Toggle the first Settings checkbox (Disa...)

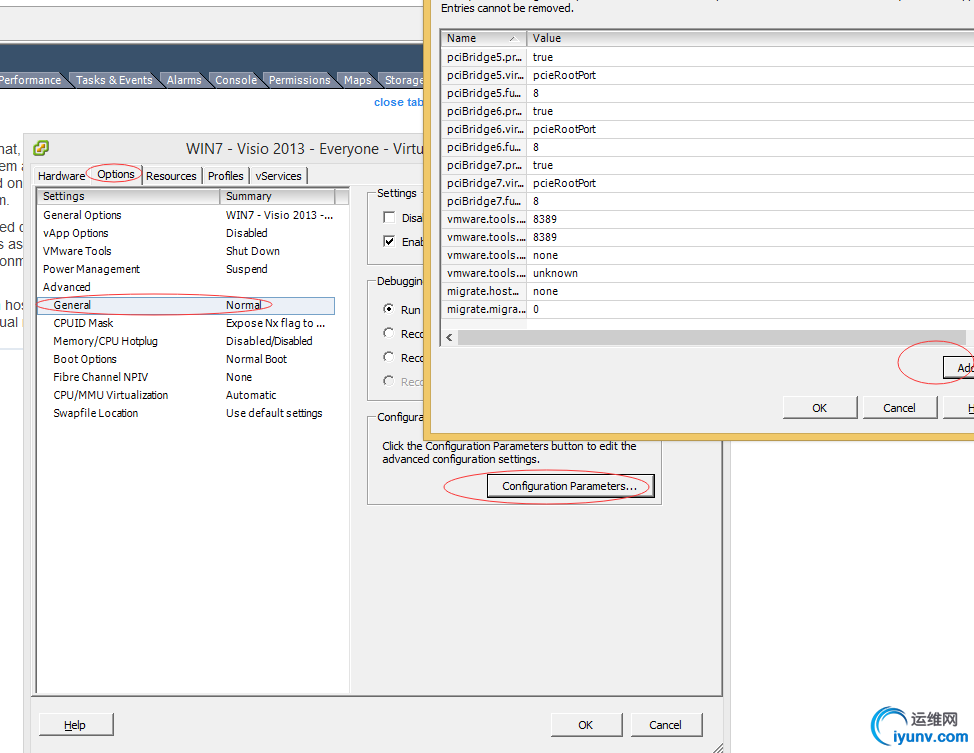[x=389, y=217]
